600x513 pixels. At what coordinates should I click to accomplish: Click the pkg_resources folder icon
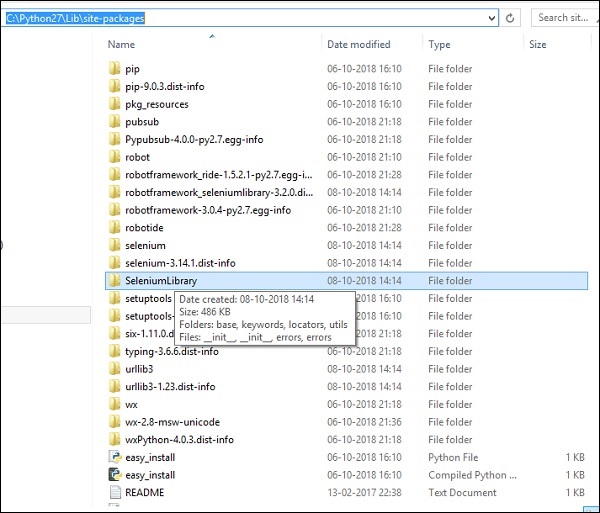(x=114, y=104)
